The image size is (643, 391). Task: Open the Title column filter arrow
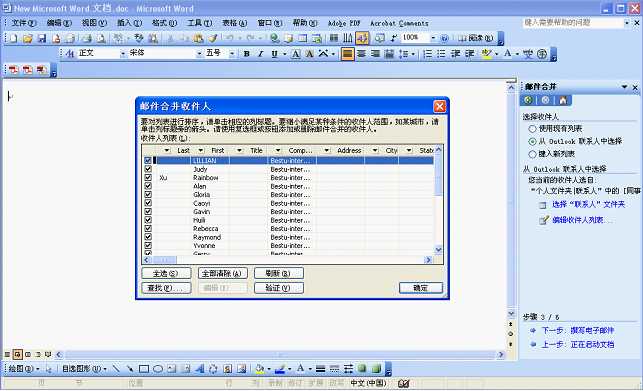coord(239,151)
